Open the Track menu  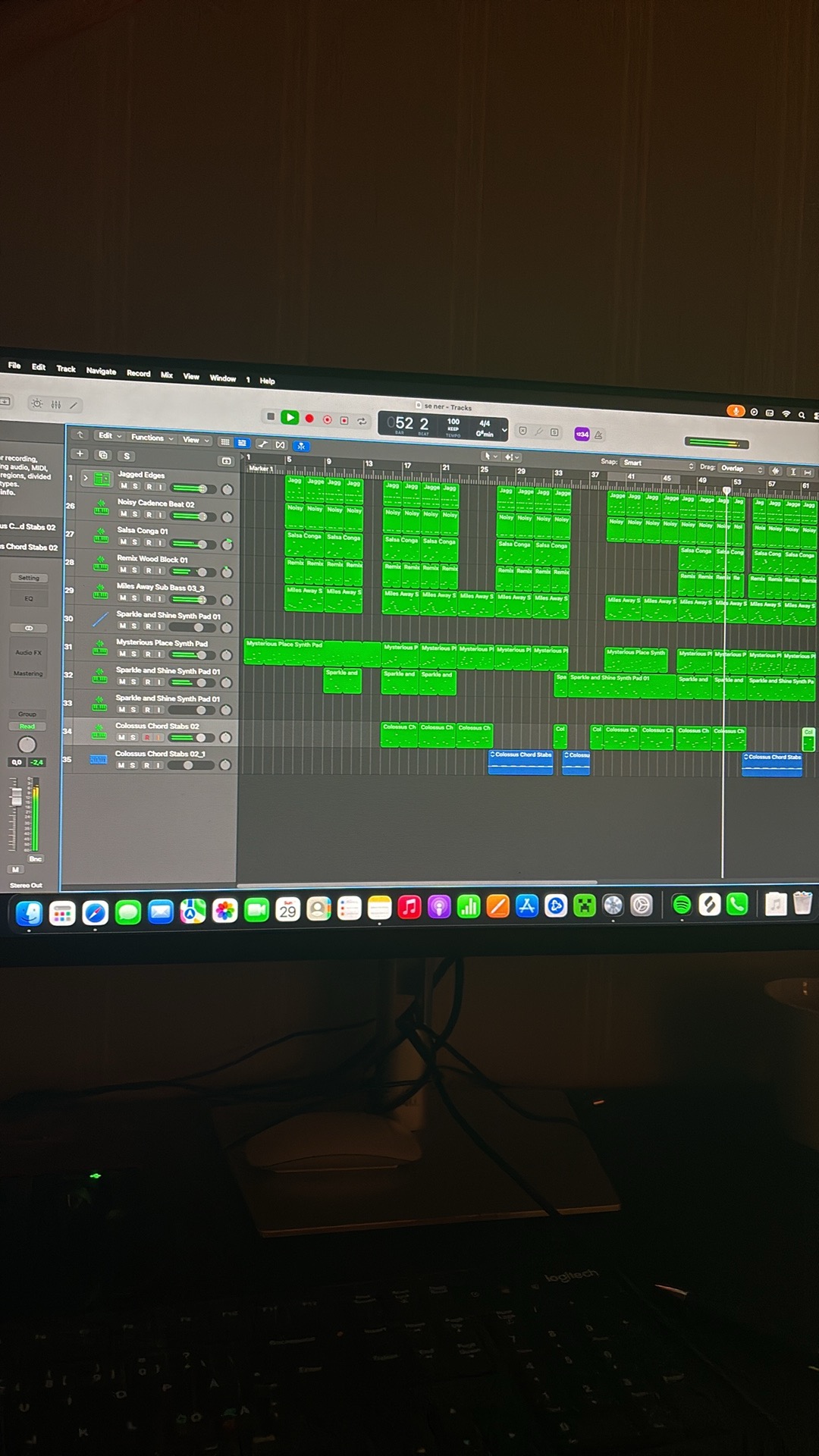[x=66, y=369]
